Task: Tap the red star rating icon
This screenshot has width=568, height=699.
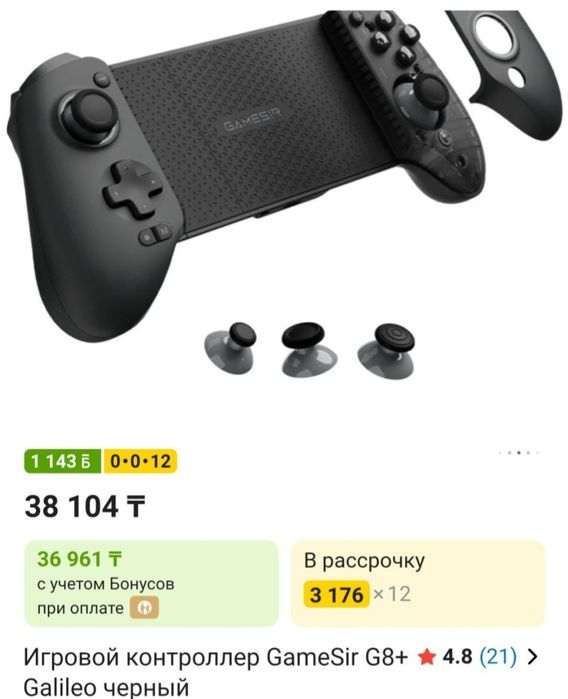Action: pyautogui.click(x=427, y=657)
